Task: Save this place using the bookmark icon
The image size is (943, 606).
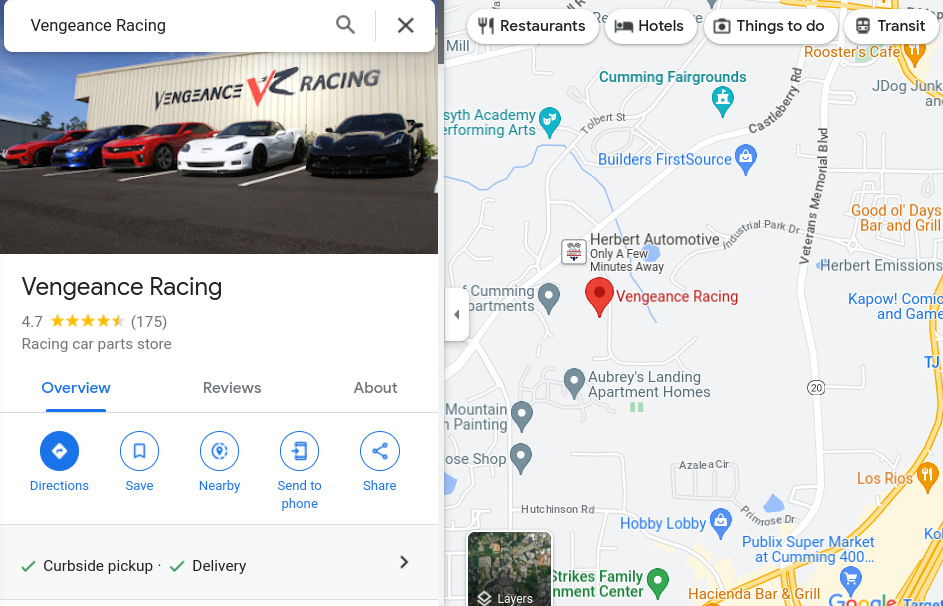Action: (x=139, y=451)
